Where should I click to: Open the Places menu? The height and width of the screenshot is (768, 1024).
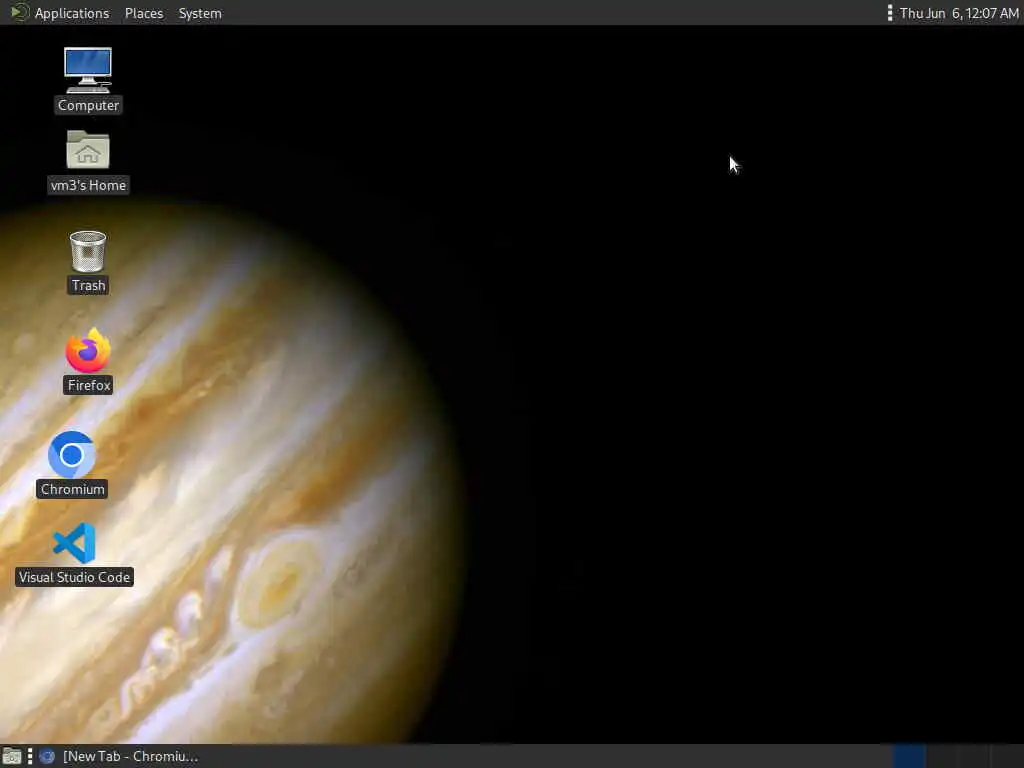[144, 13]
